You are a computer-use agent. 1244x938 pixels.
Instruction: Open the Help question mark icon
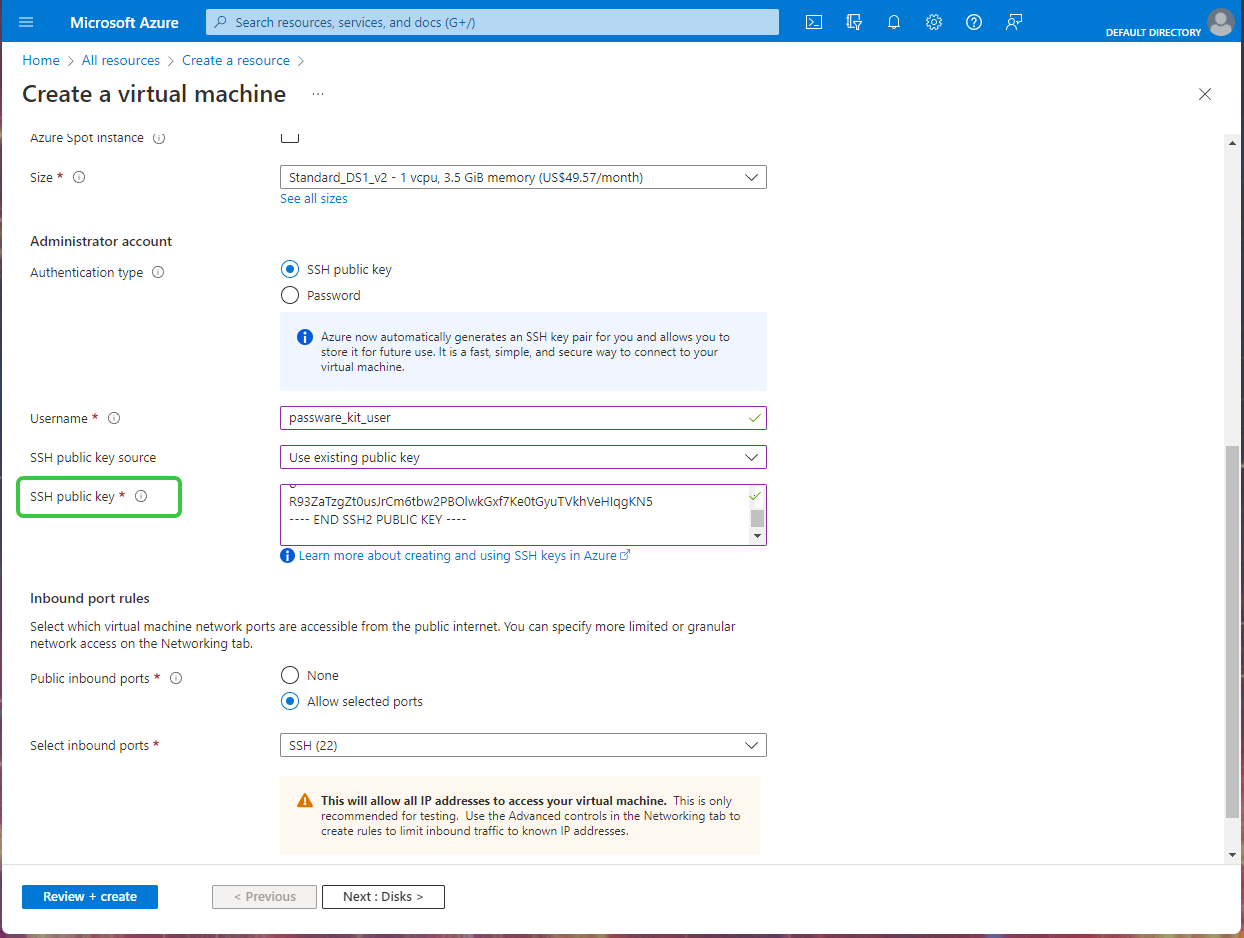tap(974, 22)
